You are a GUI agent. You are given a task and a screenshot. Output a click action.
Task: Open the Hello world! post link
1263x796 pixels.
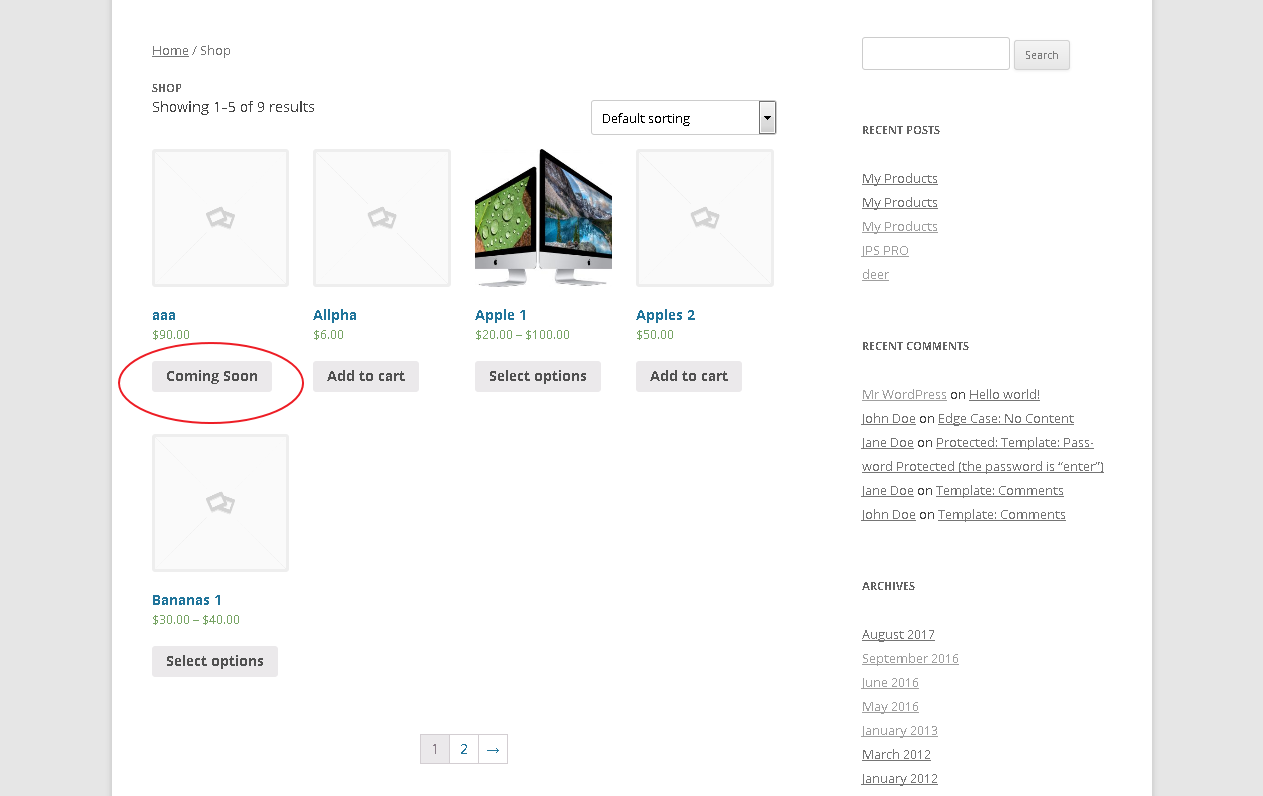(x=1004, y=394)
